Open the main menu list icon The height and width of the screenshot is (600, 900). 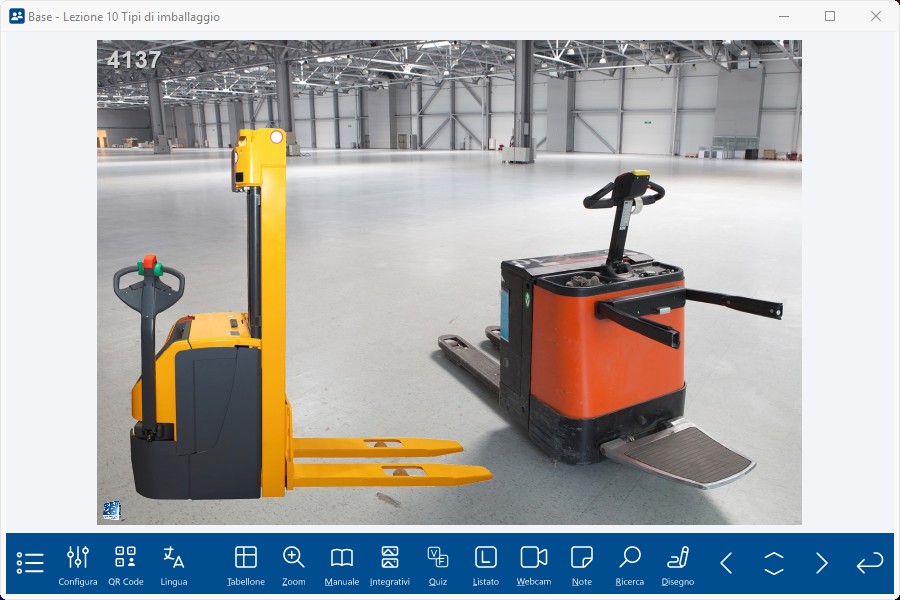[x=30, y=563]
